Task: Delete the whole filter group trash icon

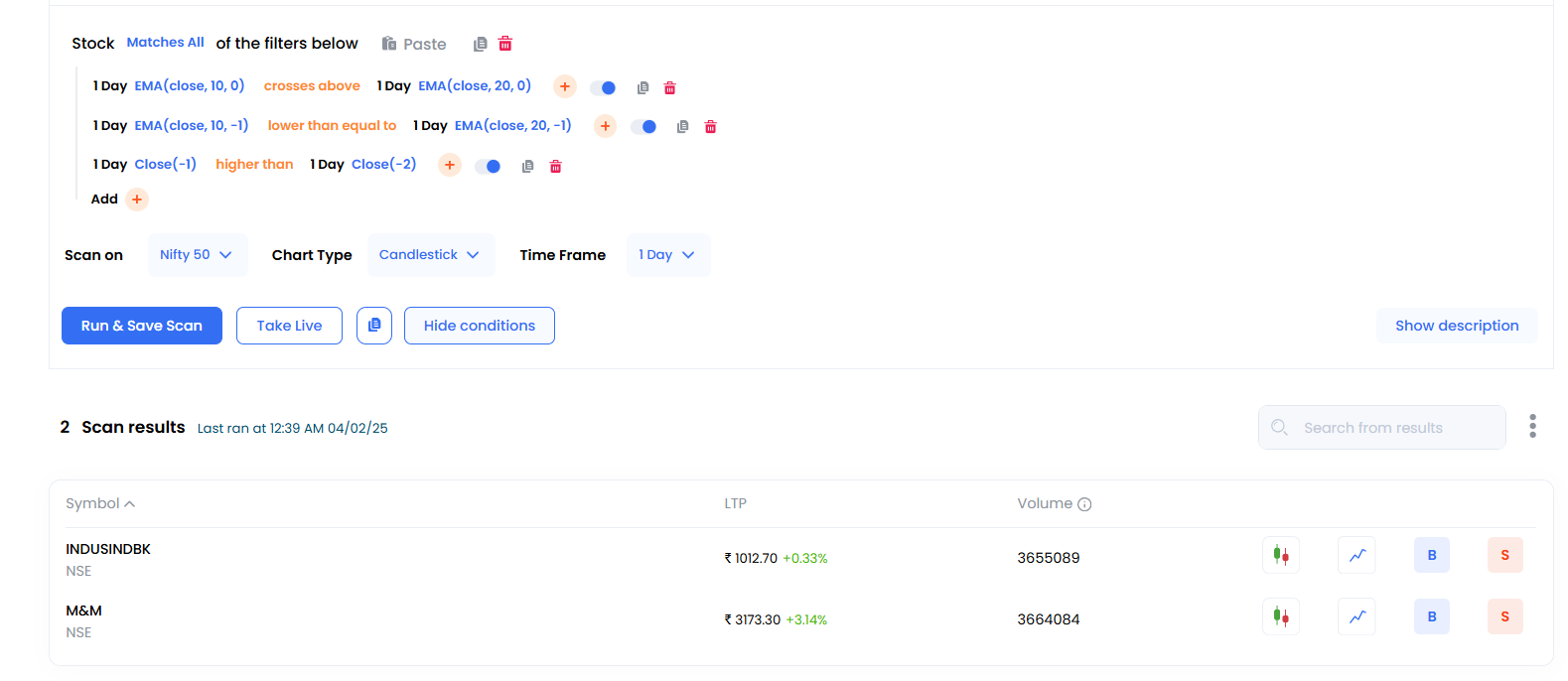Action: pyautogui.click(x=505, y=44)
